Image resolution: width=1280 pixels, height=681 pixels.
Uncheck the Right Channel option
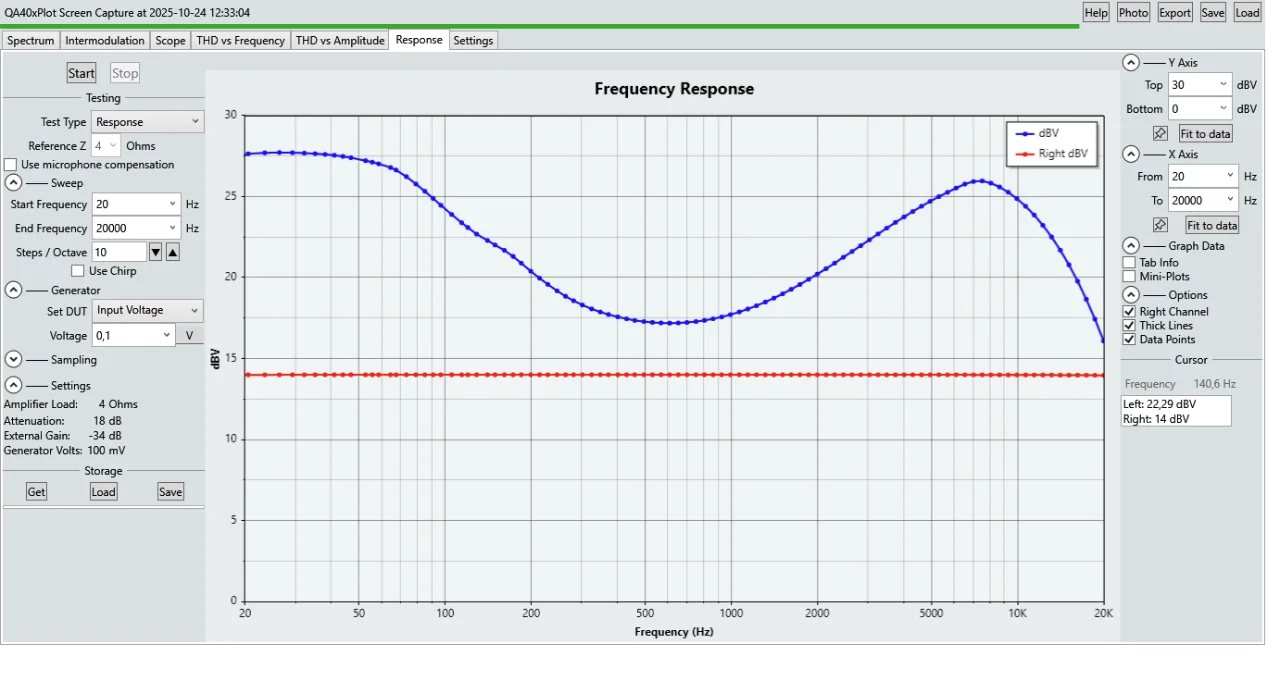(x=1129, y=311)
